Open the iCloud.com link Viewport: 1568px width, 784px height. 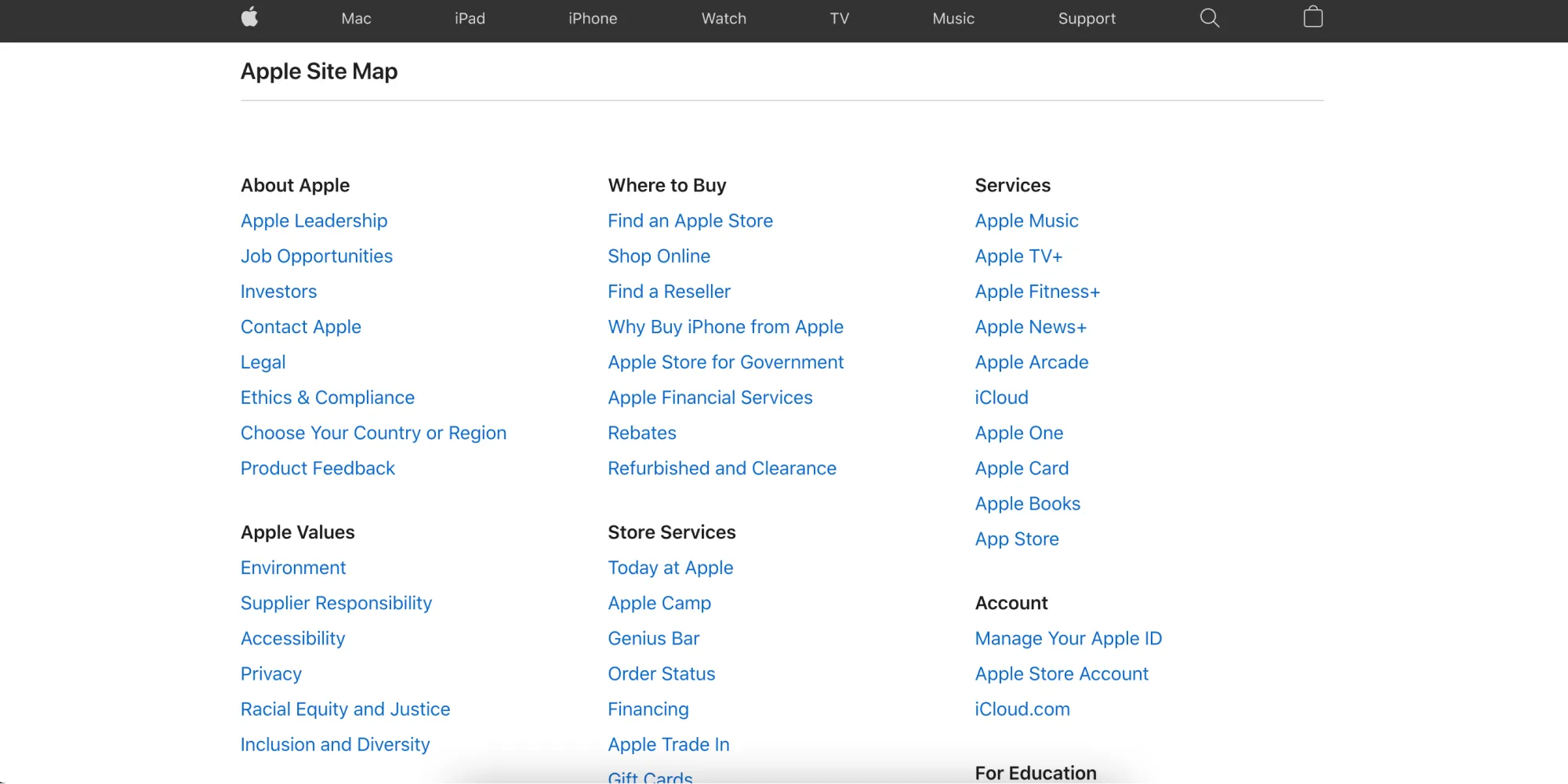[x=1022, y=709]
